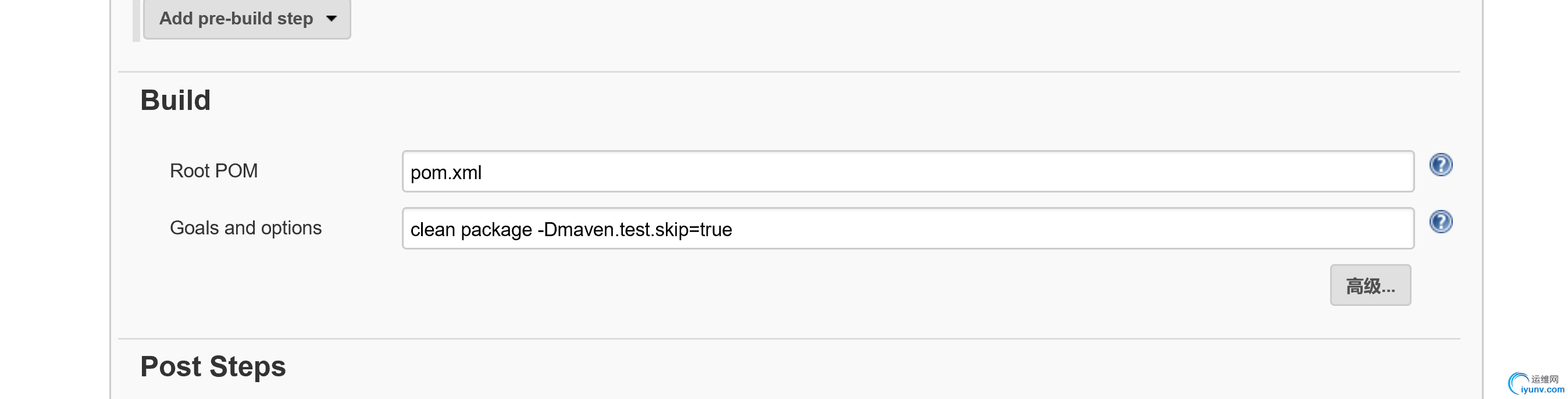Click the Goals and options label
Screen dimensions: 1568x399
tap(245, 228)
